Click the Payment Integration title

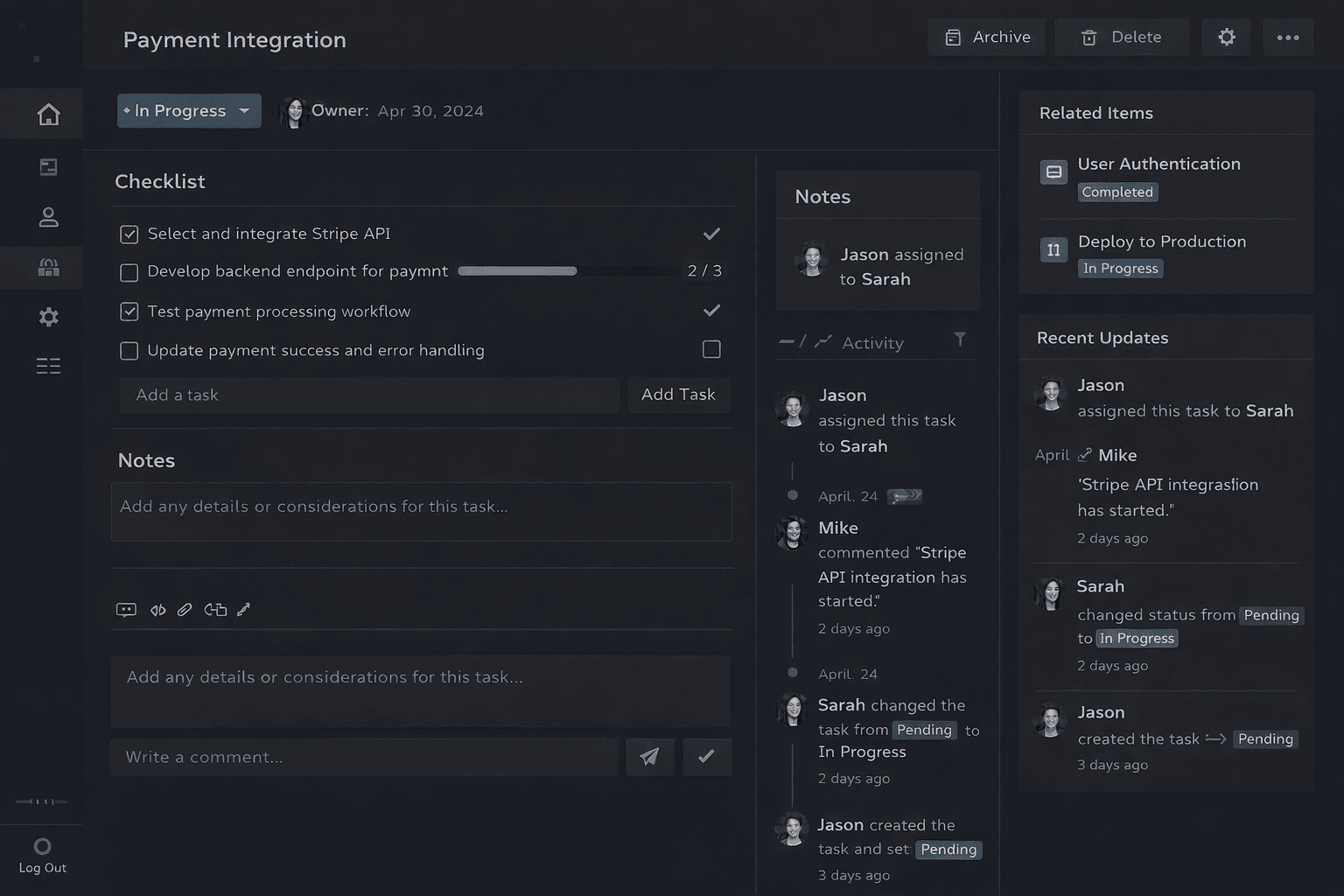click(234, 40)
